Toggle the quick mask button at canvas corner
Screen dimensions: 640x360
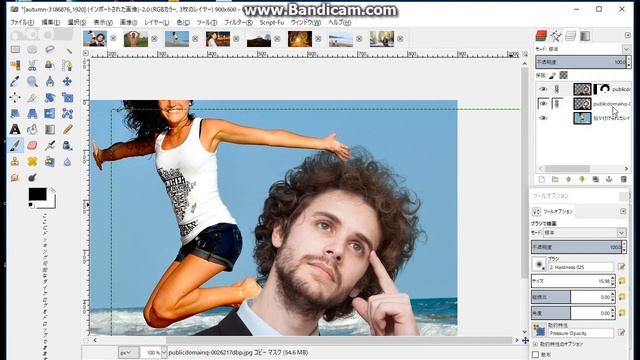86,340
